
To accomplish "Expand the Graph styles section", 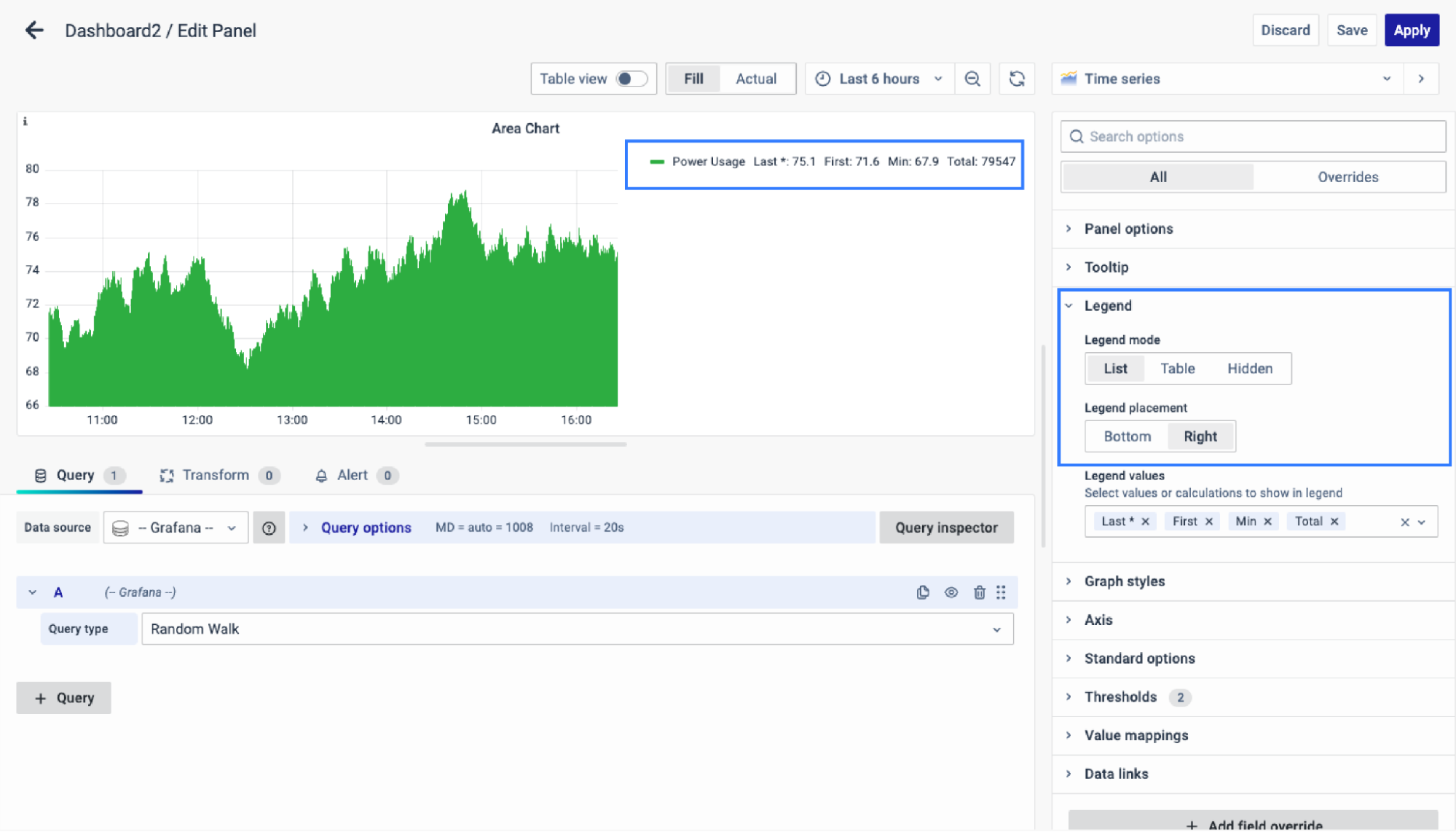I will (1124, 581).
